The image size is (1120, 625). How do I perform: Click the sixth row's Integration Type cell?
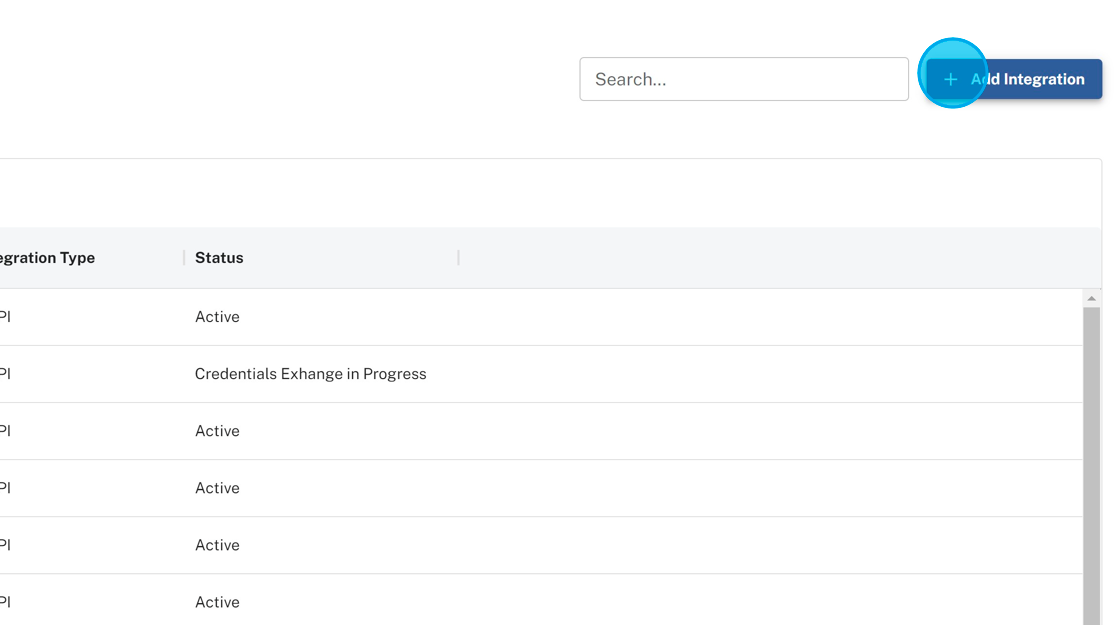pos(5,602)
